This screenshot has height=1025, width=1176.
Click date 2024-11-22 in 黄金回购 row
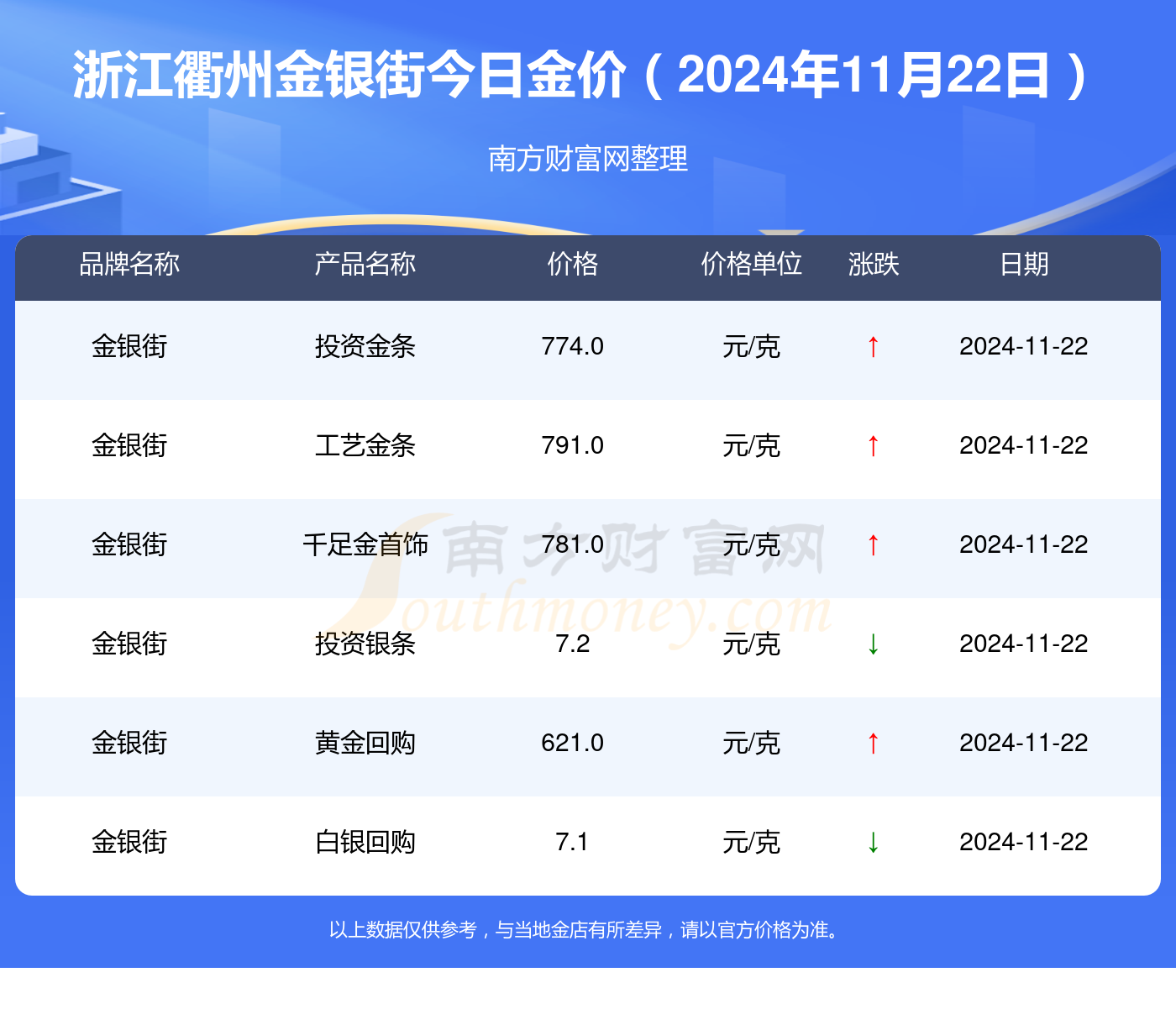[1024, 743]
